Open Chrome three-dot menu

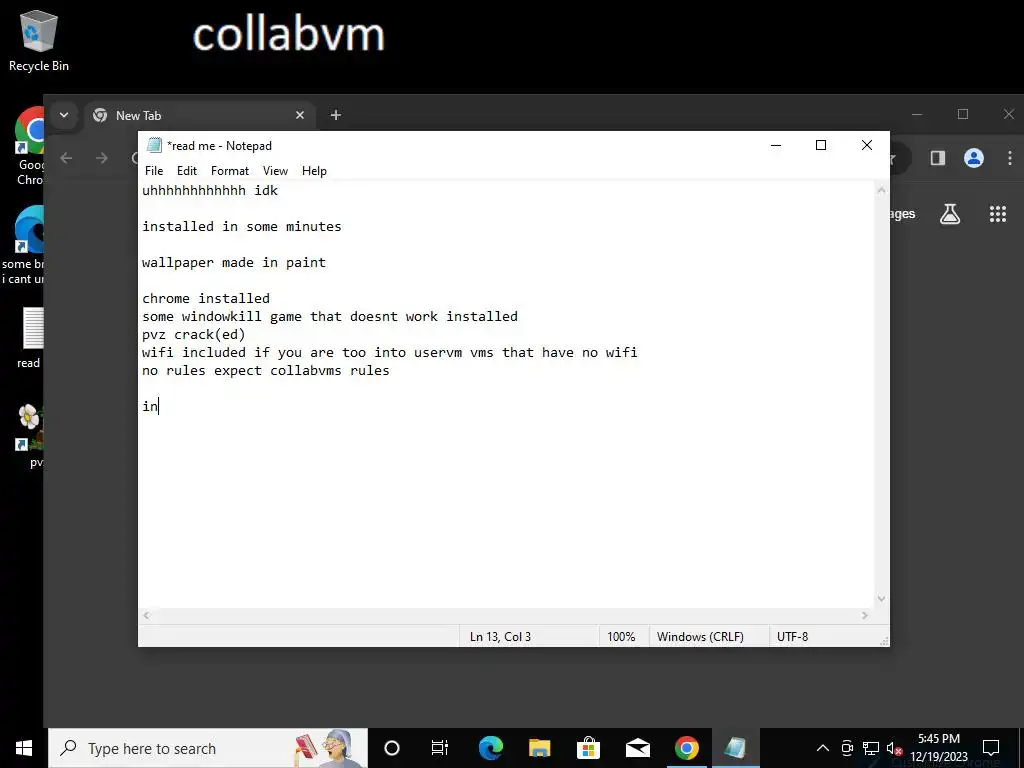click(x=1010, y=157)
